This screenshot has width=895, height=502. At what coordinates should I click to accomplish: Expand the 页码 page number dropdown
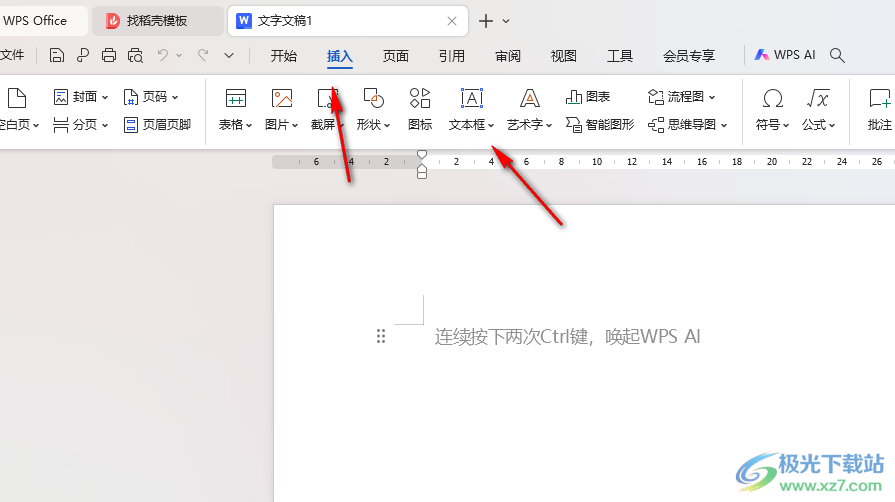click(x=175, y=98)
